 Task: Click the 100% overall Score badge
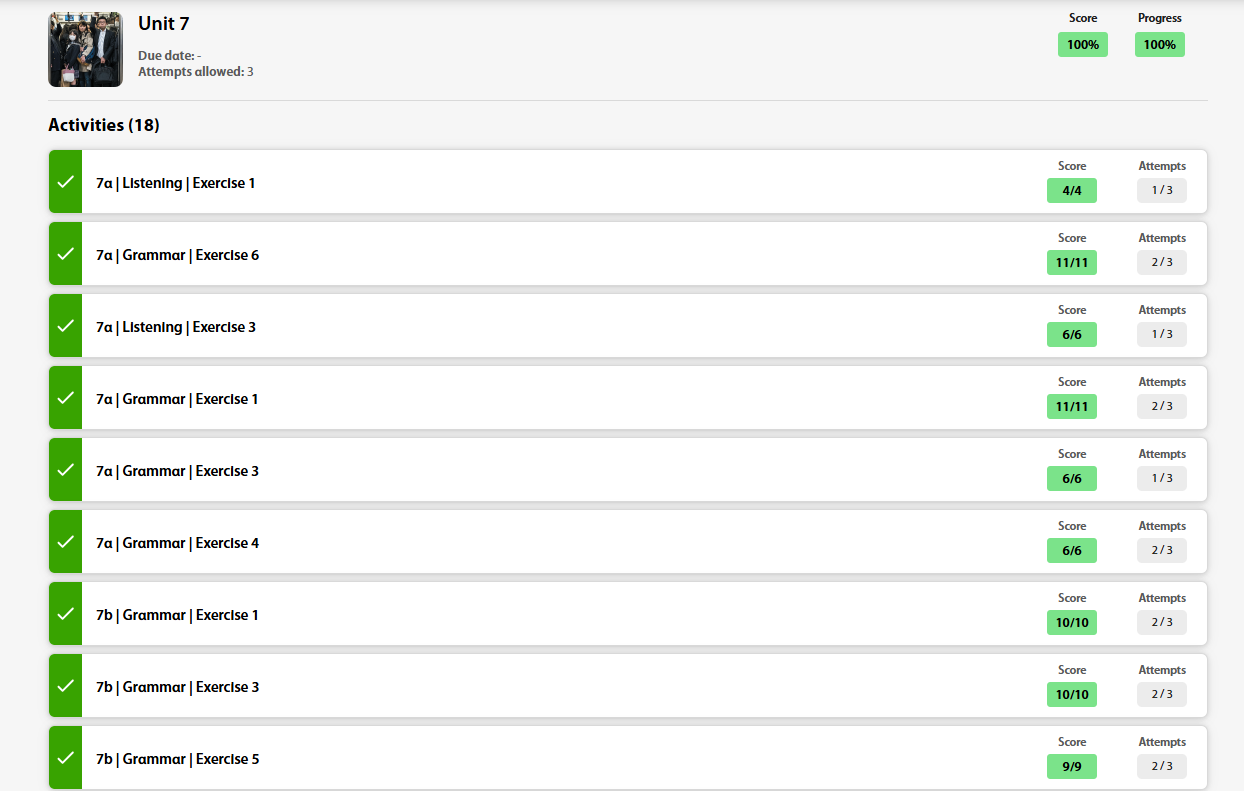[x=1083, y=45]
